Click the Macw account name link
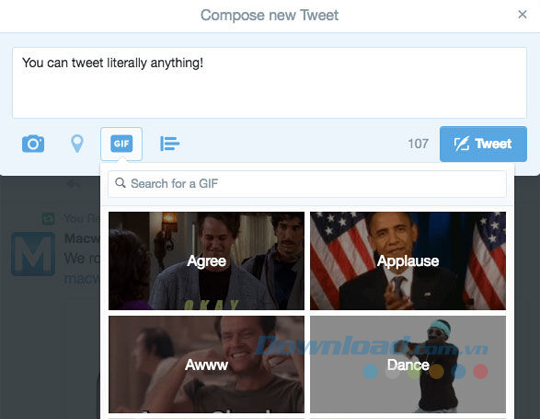The height and width of the screenshot is (419, 540). click(x=82, y=238)
